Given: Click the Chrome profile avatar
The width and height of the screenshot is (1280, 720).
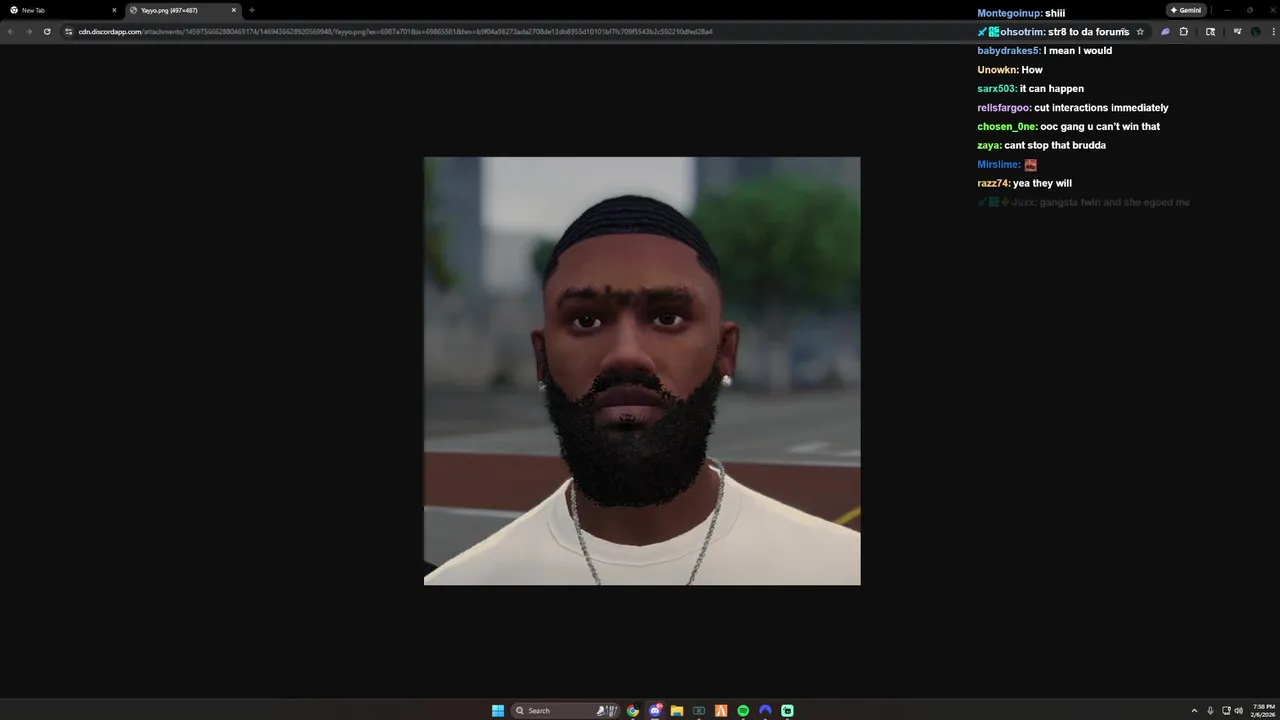Looking at the screenshot, I should click(1255, 32).
